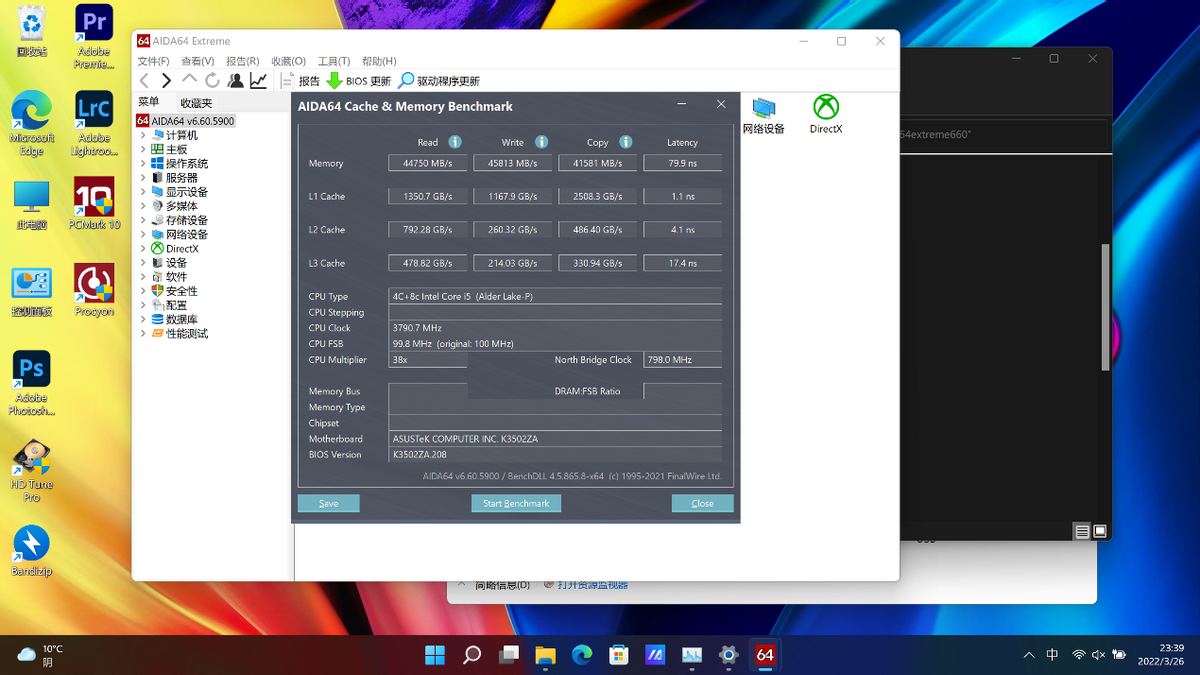Click the Start Benchmark button
The width and height of the screenshot is (1200, 675).
point(516,503)
